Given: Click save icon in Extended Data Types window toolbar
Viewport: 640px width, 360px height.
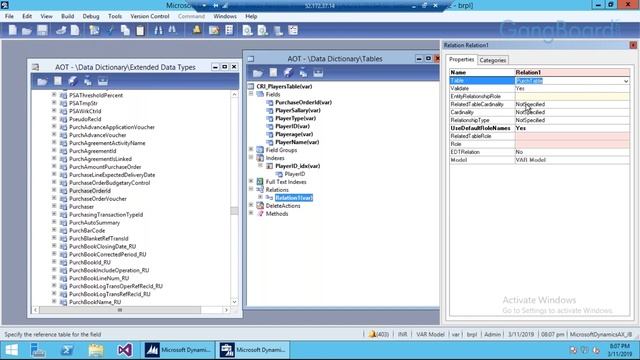Looking at the screenshot, I should tap(103, 81).
